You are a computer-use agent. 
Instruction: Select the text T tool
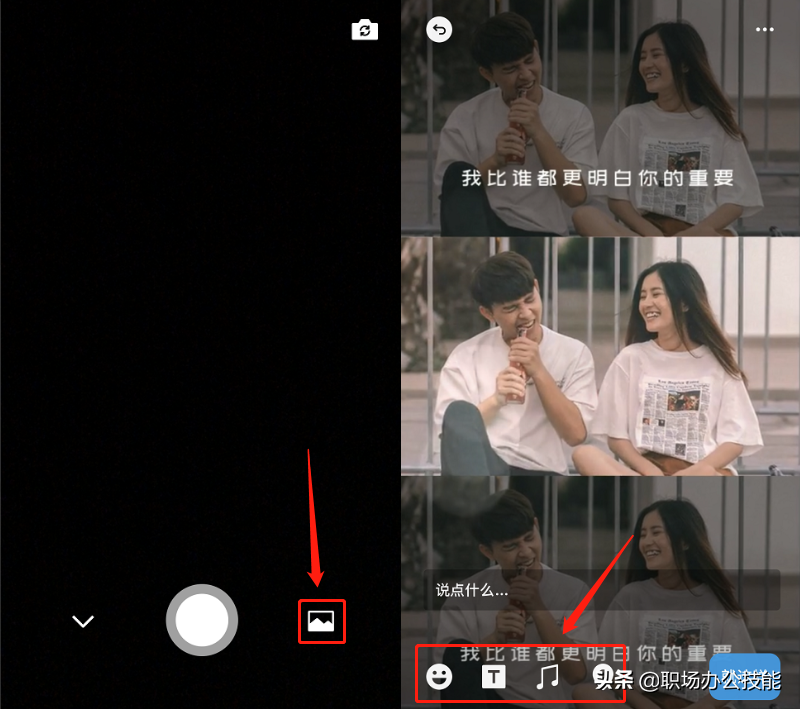[493, 677]
